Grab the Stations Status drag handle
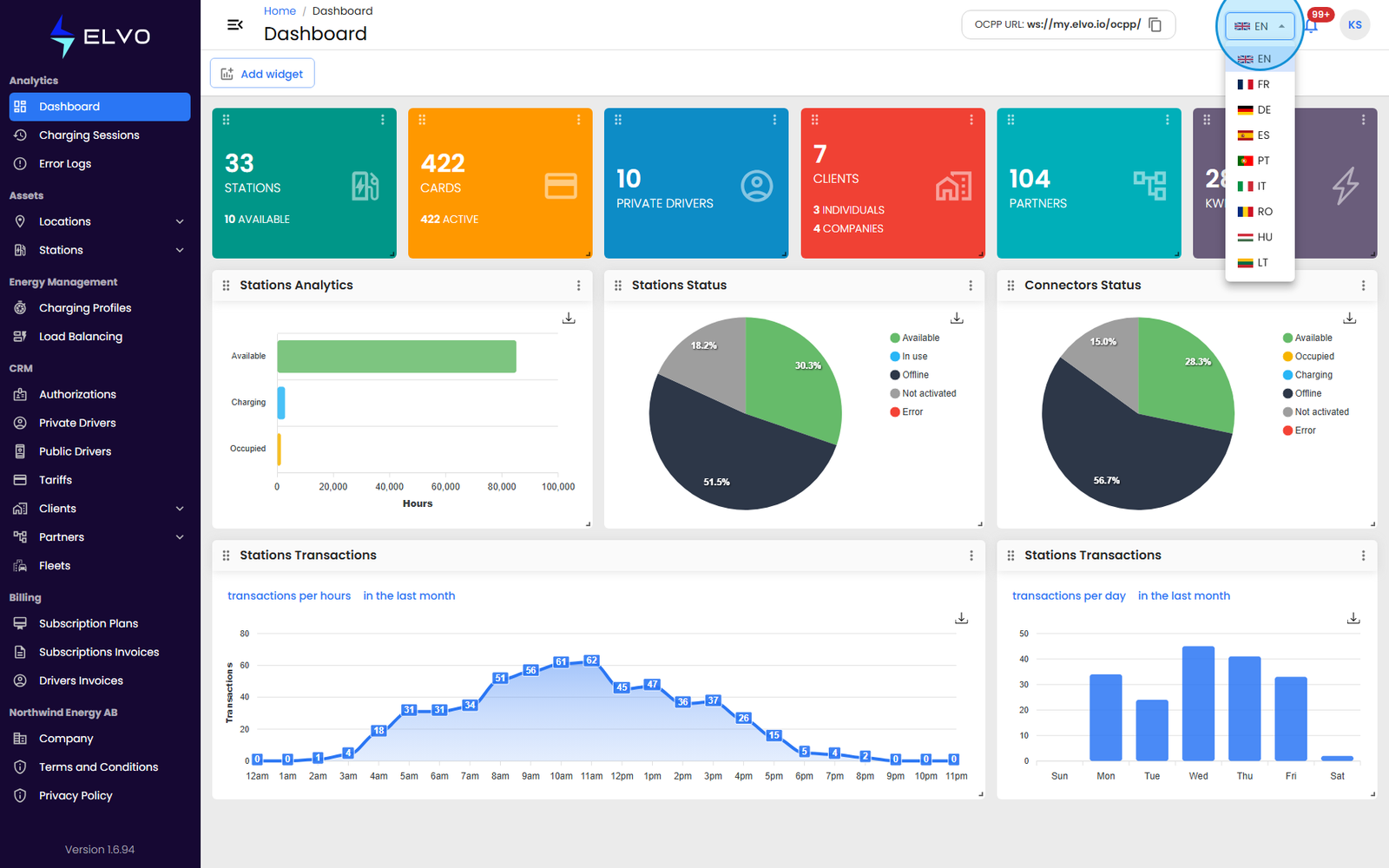The height and width of the screenshot is (868, 1389). (x=618, y=286)
